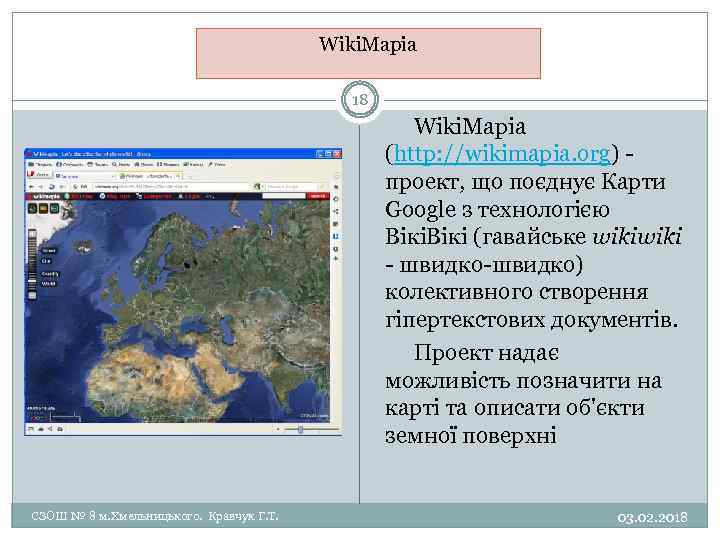Screen dimensions: 720x540
Task: Click the browser reload button
Action: pos(51,187)
